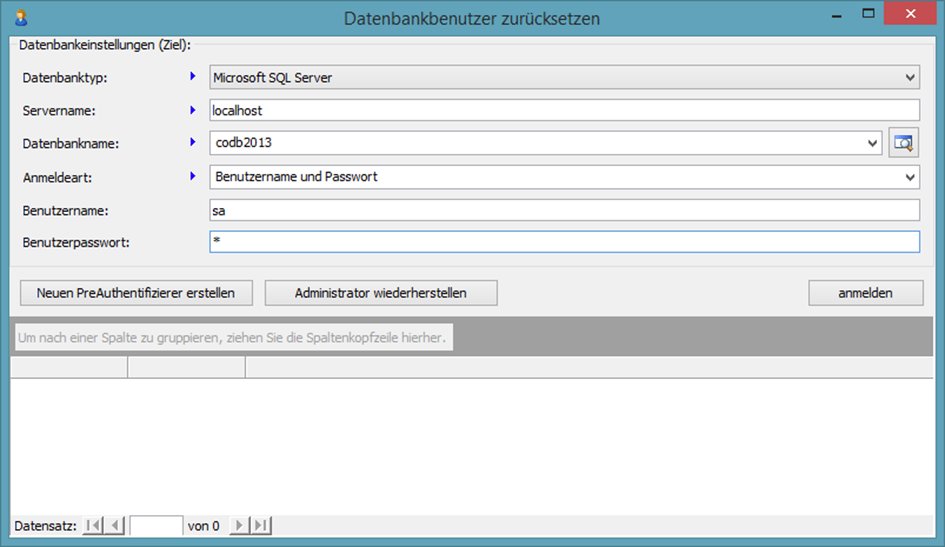Open the Anmeldeart dropdown
This screenshot has height=547, width=945.
tap(910, 177)
